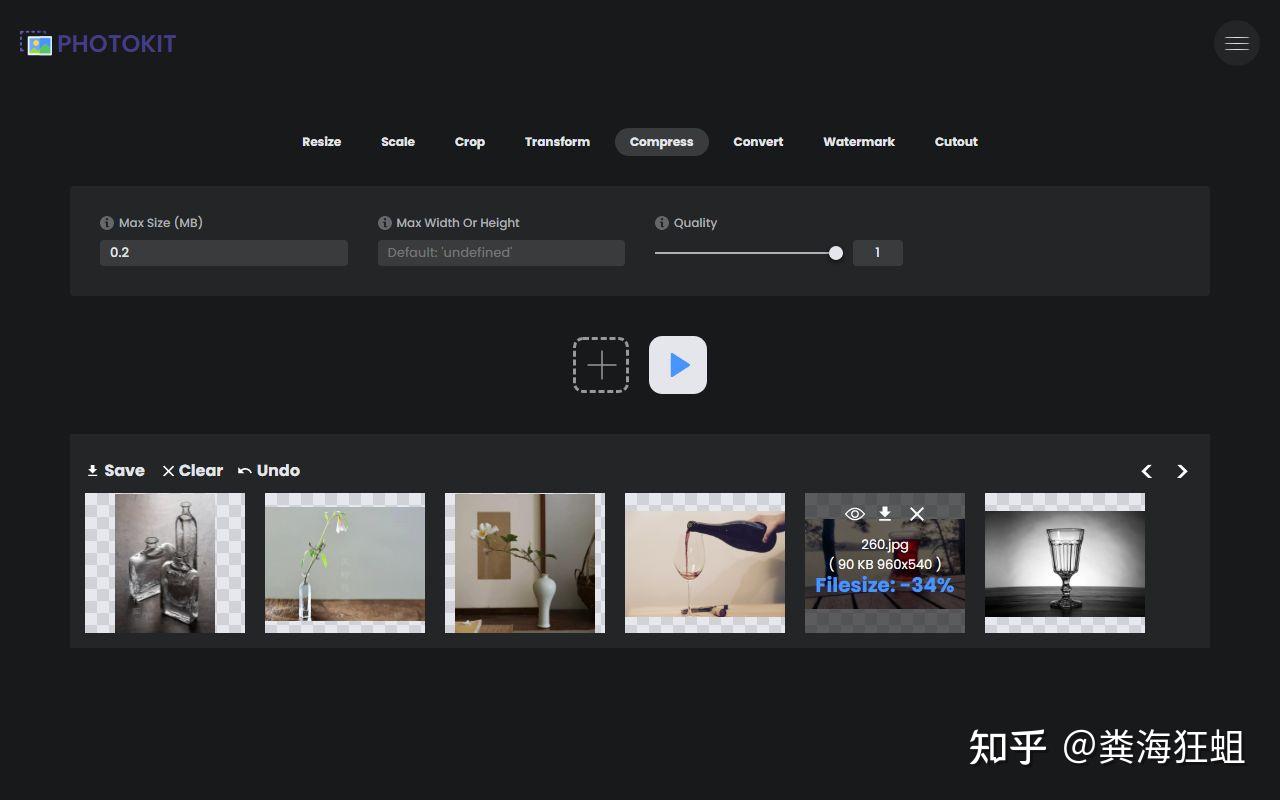
Task: Click the Filesize: -34% label
Action: coord(885,585)
